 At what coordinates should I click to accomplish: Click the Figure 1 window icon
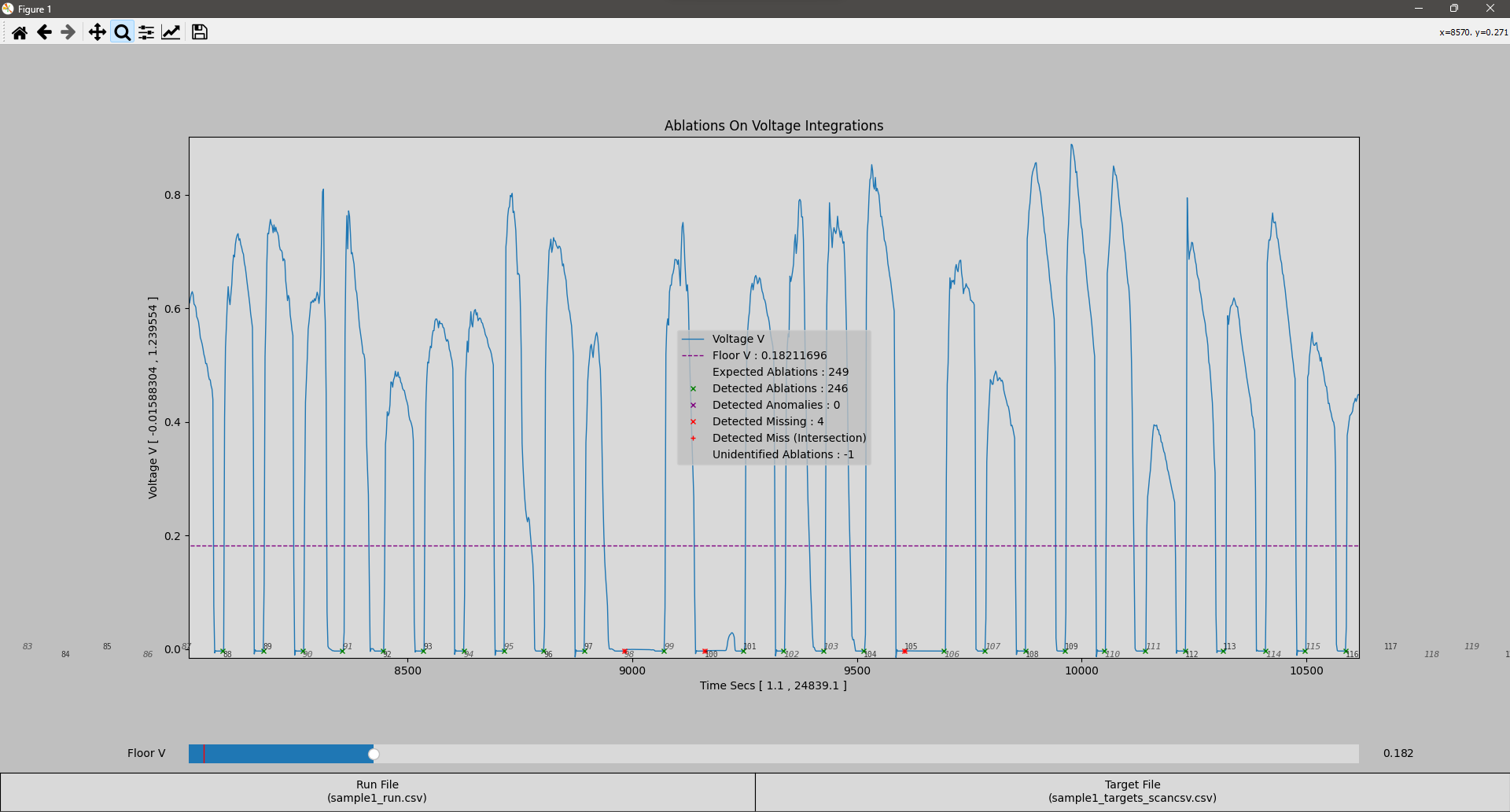point(8,9)
